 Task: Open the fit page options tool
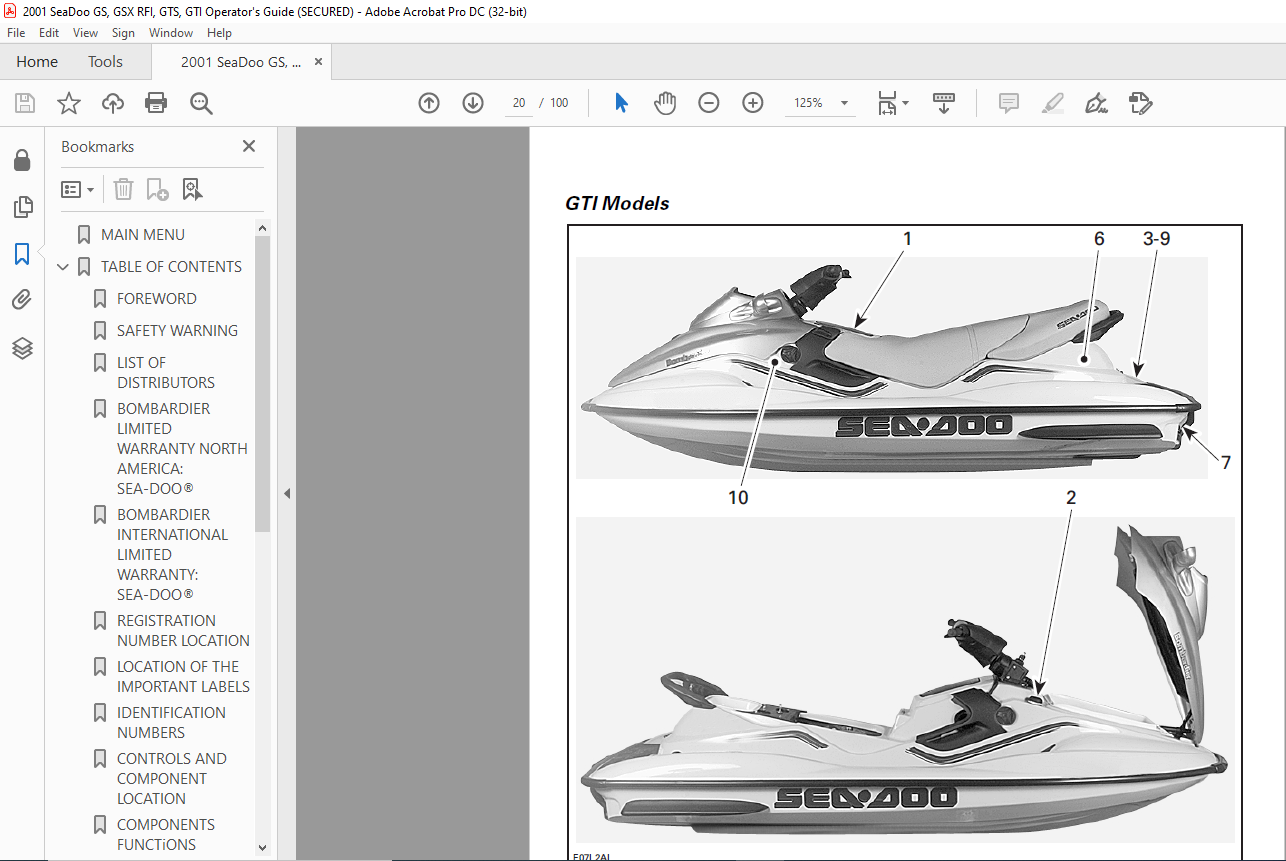click(892, 103)
